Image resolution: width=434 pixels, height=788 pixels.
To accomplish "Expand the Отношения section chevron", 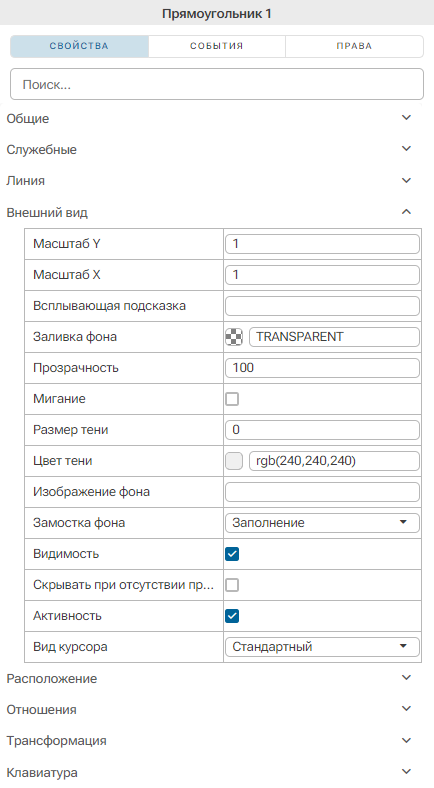I will click(x=406, y=709).
